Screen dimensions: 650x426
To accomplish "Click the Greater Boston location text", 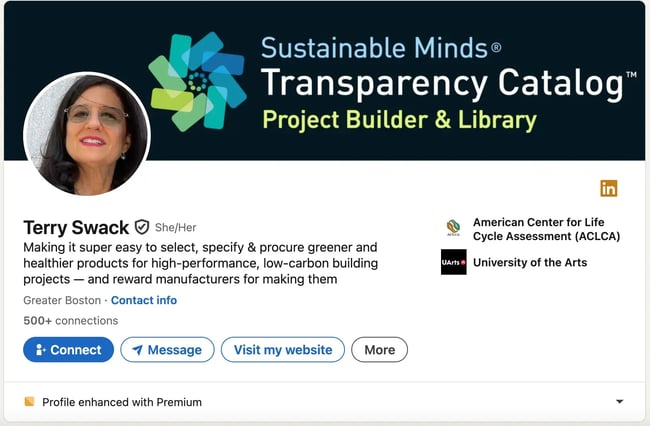I will (62, 300).
